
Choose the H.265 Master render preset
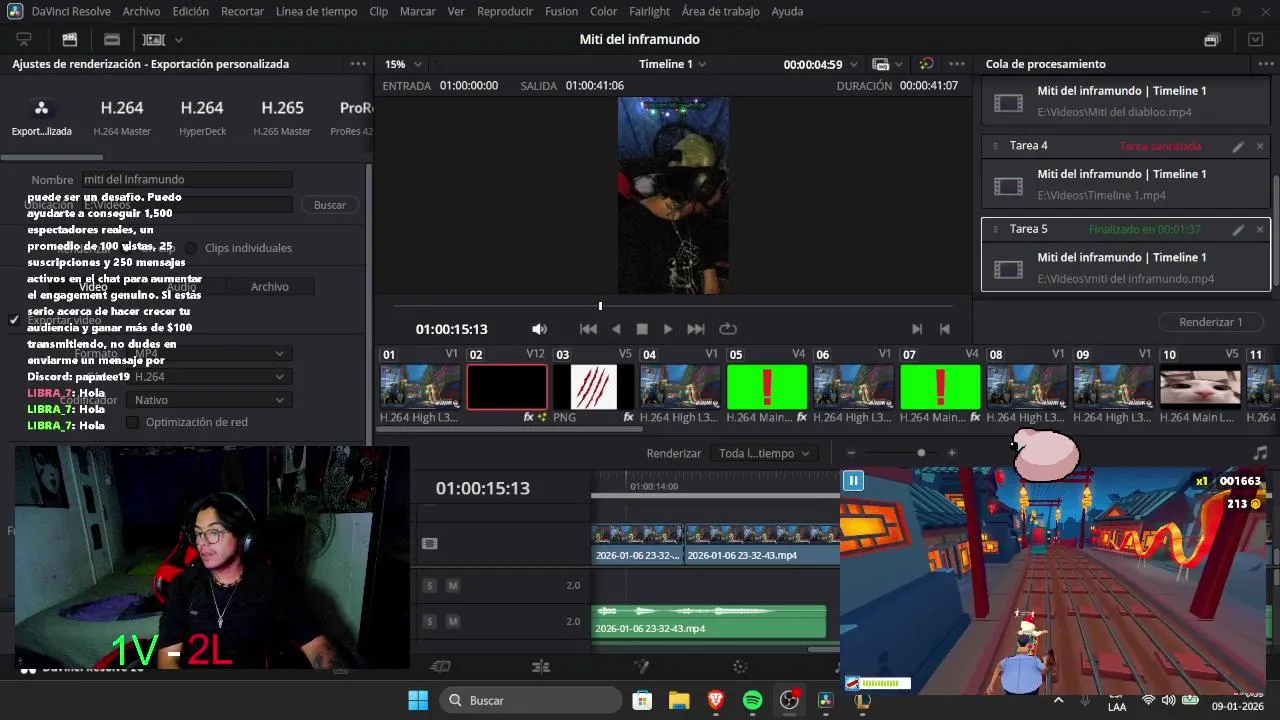click(x=282, y=116)
